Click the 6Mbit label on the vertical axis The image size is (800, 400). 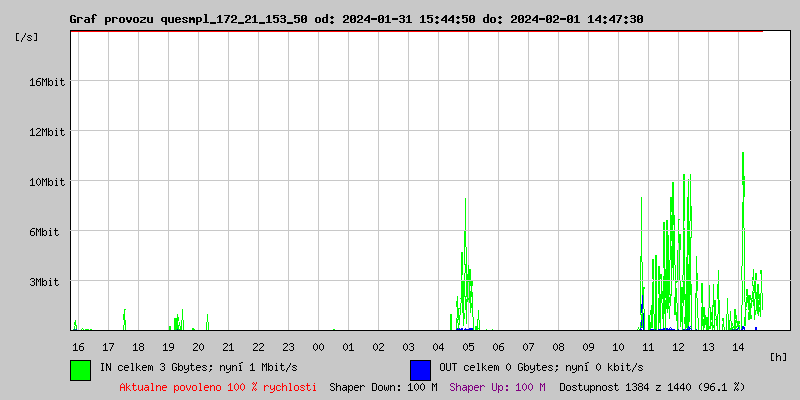tap(44, 232)
